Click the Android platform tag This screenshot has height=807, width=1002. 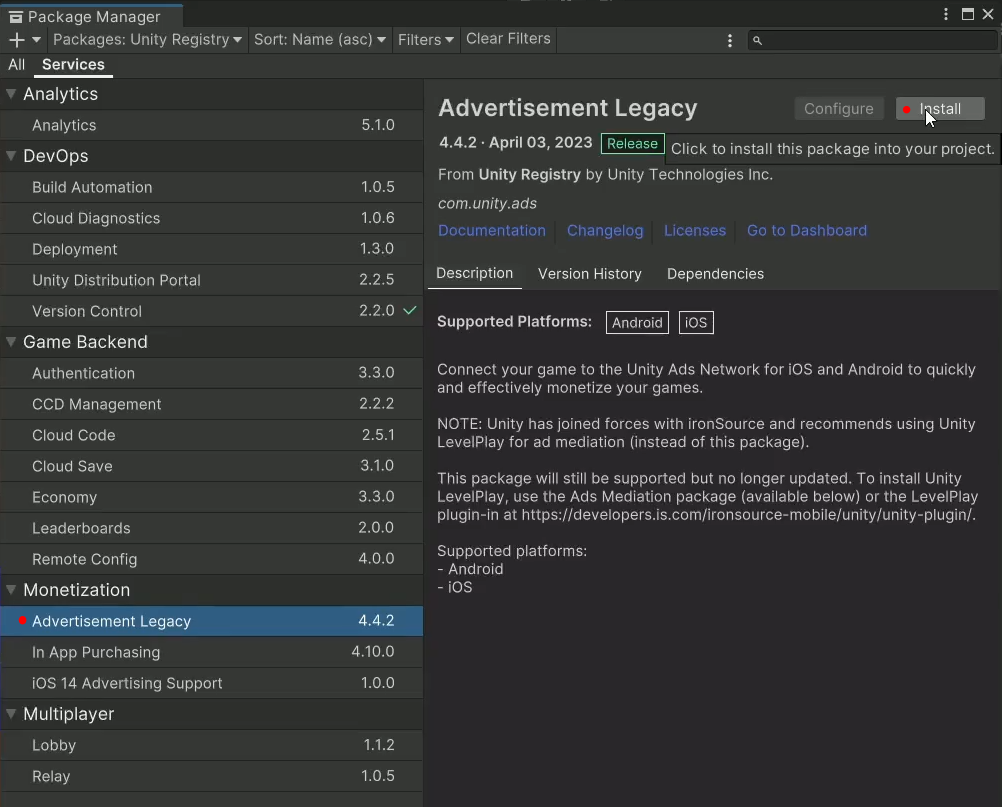pyautogui.click(x=637, y=323)
